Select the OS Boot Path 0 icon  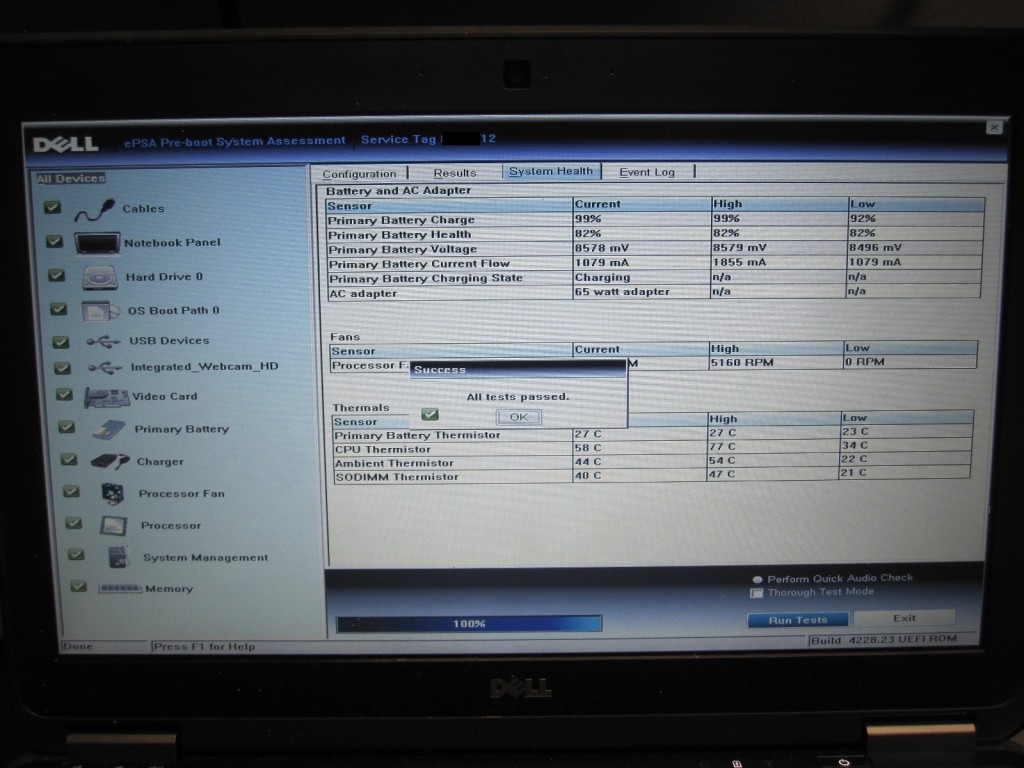pos(101,311)
